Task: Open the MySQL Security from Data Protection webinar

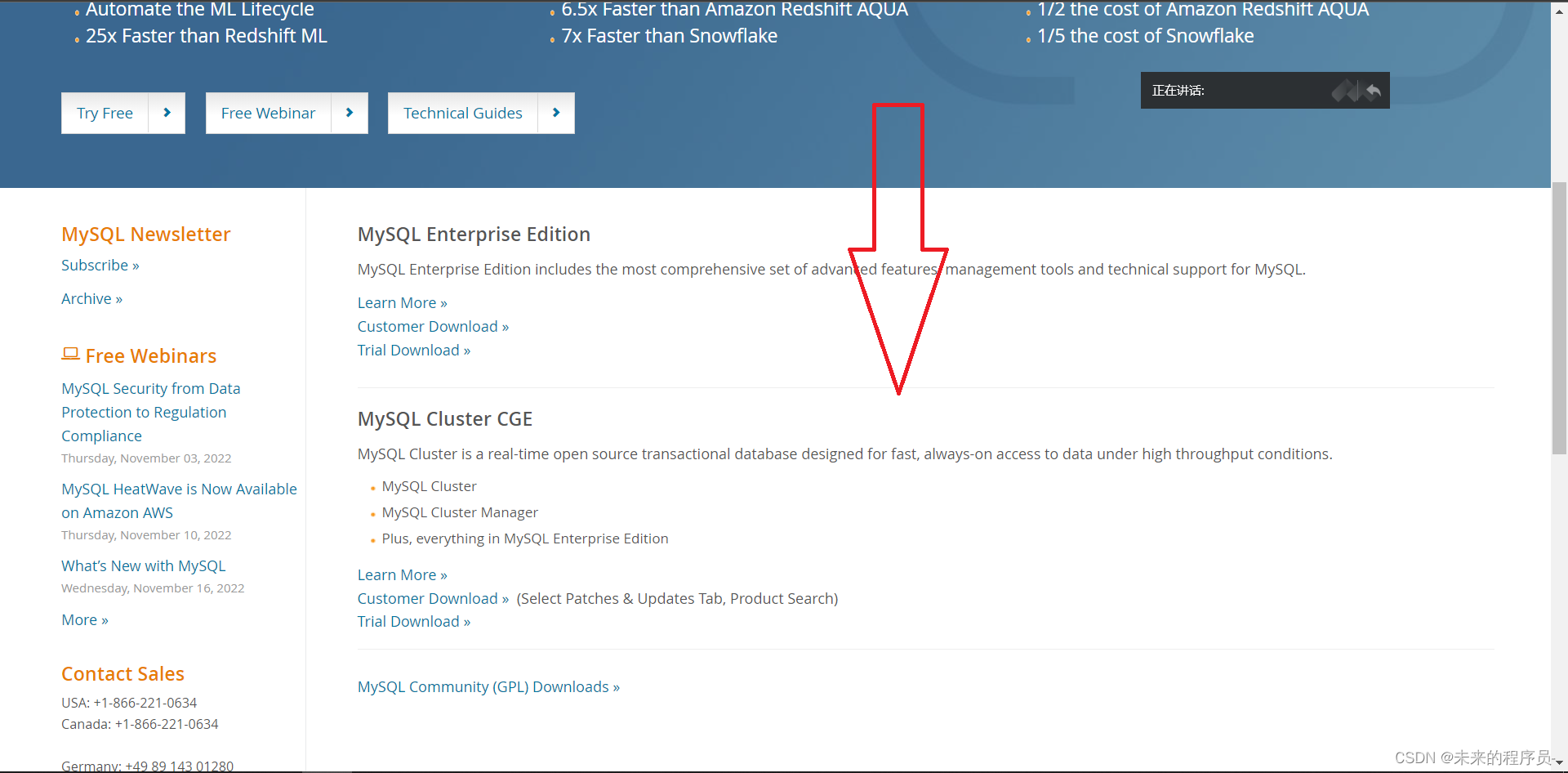Action: pos(151,413)
